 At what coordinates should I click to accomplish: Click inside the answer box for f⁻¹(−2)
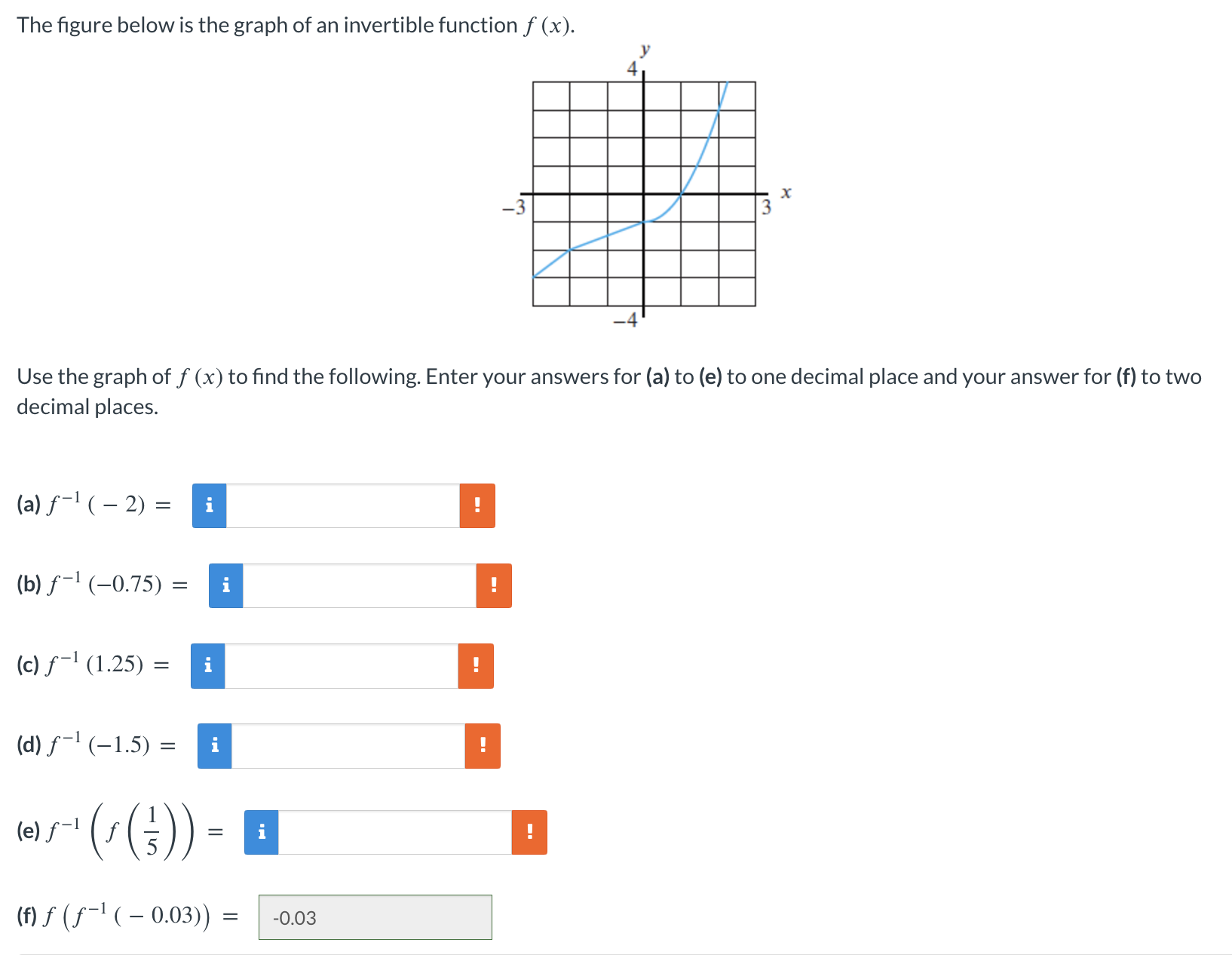pyautogui.click(x=343, y=506)
